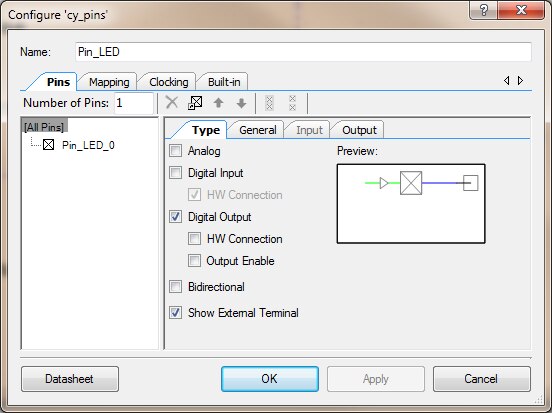
Task: Click the output buffer triangle in Preview
Action: click(384, 183)
